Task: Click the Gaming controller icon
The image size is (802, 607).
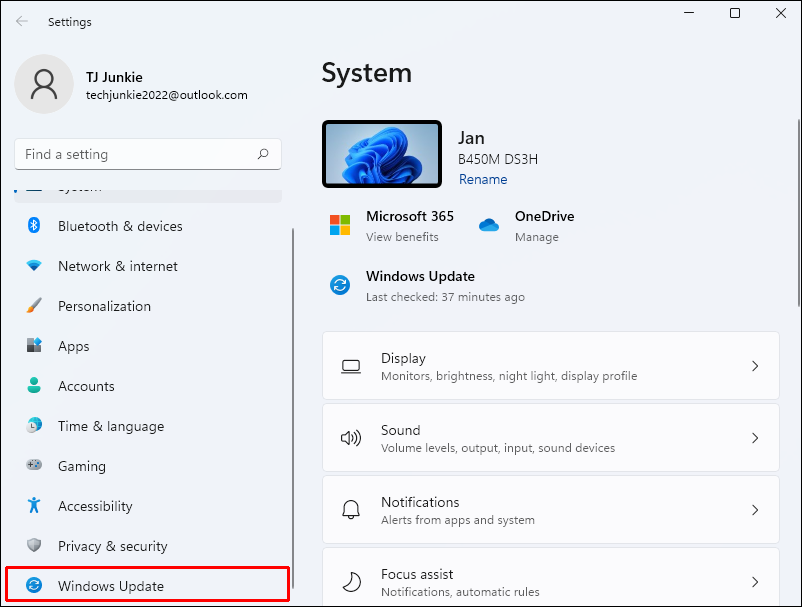Action: 34,465
